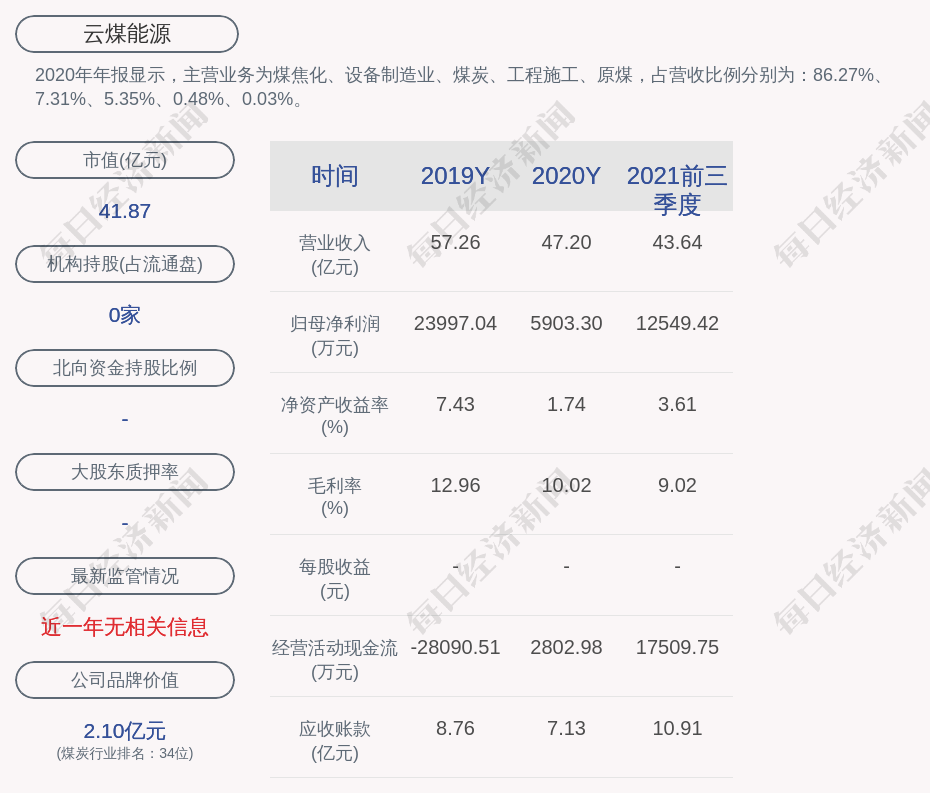
Task: Click net profit value 12549.42
Action: pyautogui.click(x=677, y=323)
